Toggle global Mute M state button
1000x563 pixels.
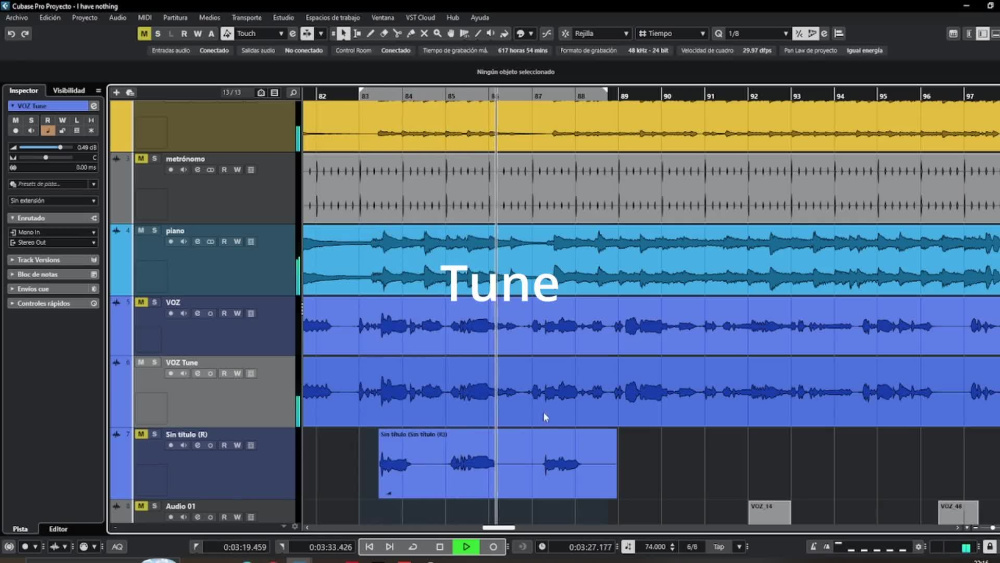tap(144, 34)
